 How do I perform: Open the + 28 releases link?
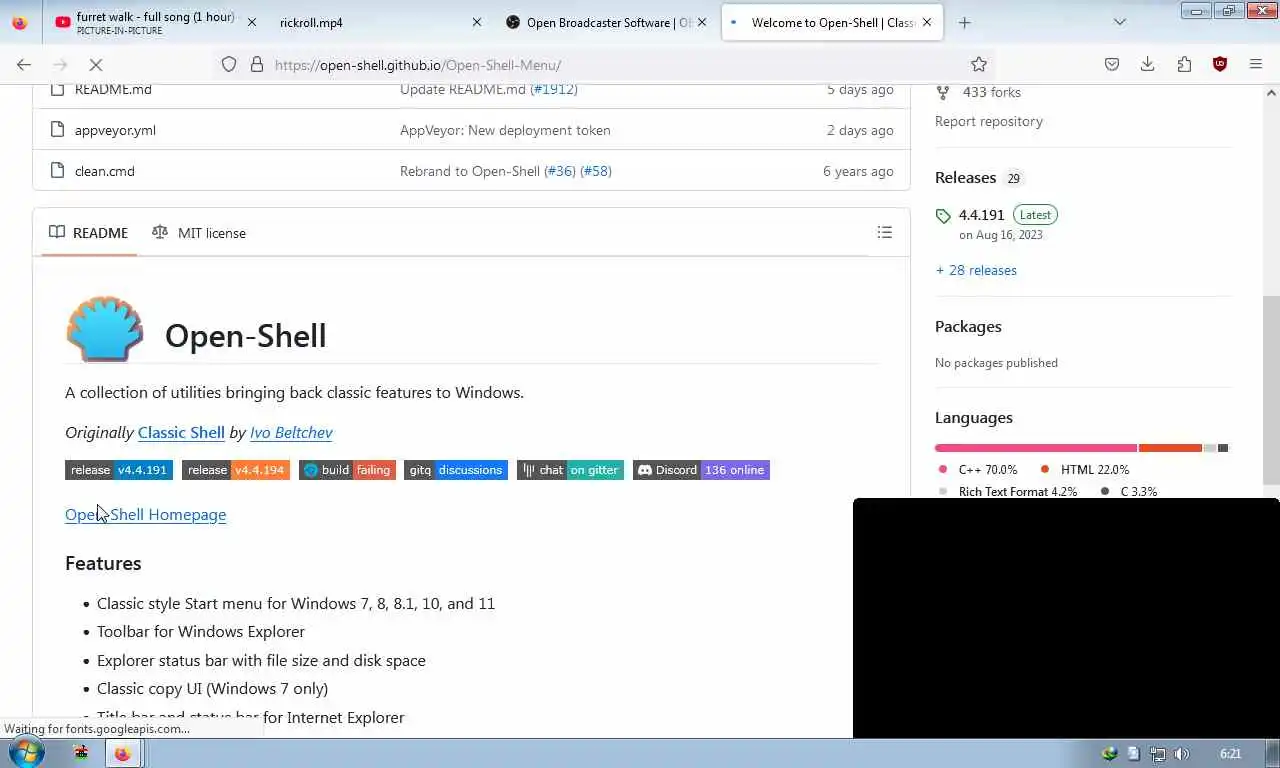pyautogui.click(x=976, y=270)
